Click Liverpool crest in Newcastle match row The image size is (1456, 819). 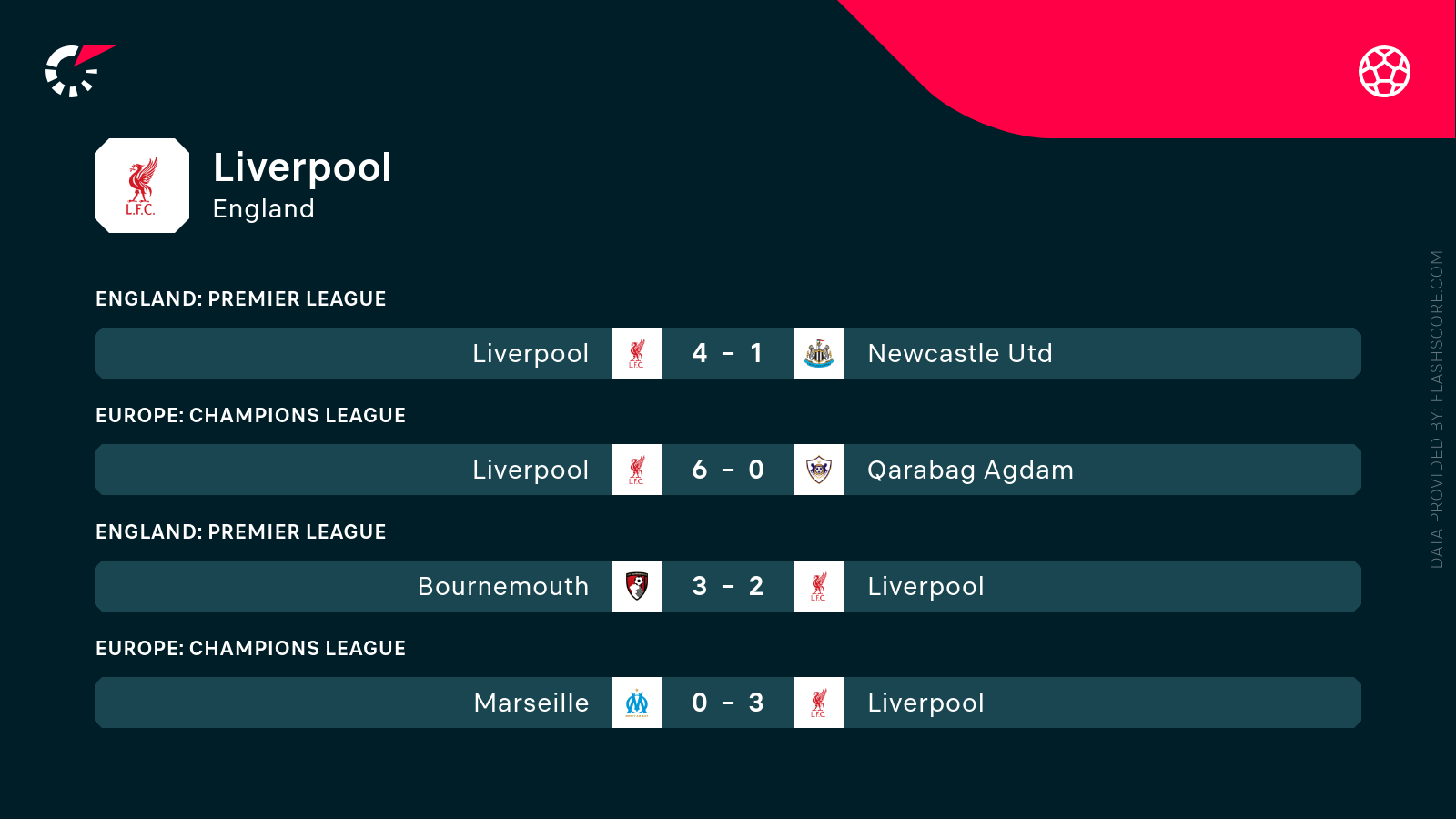click(x=637, y=353)
